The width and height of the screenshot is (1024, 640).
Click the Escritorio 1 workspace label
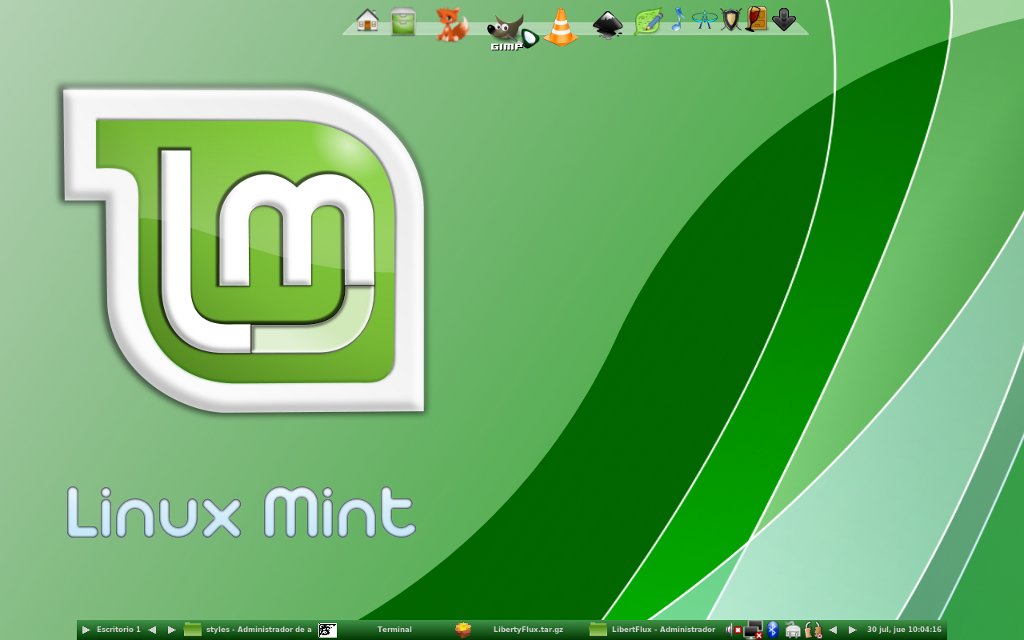click(x=118, y=630)
